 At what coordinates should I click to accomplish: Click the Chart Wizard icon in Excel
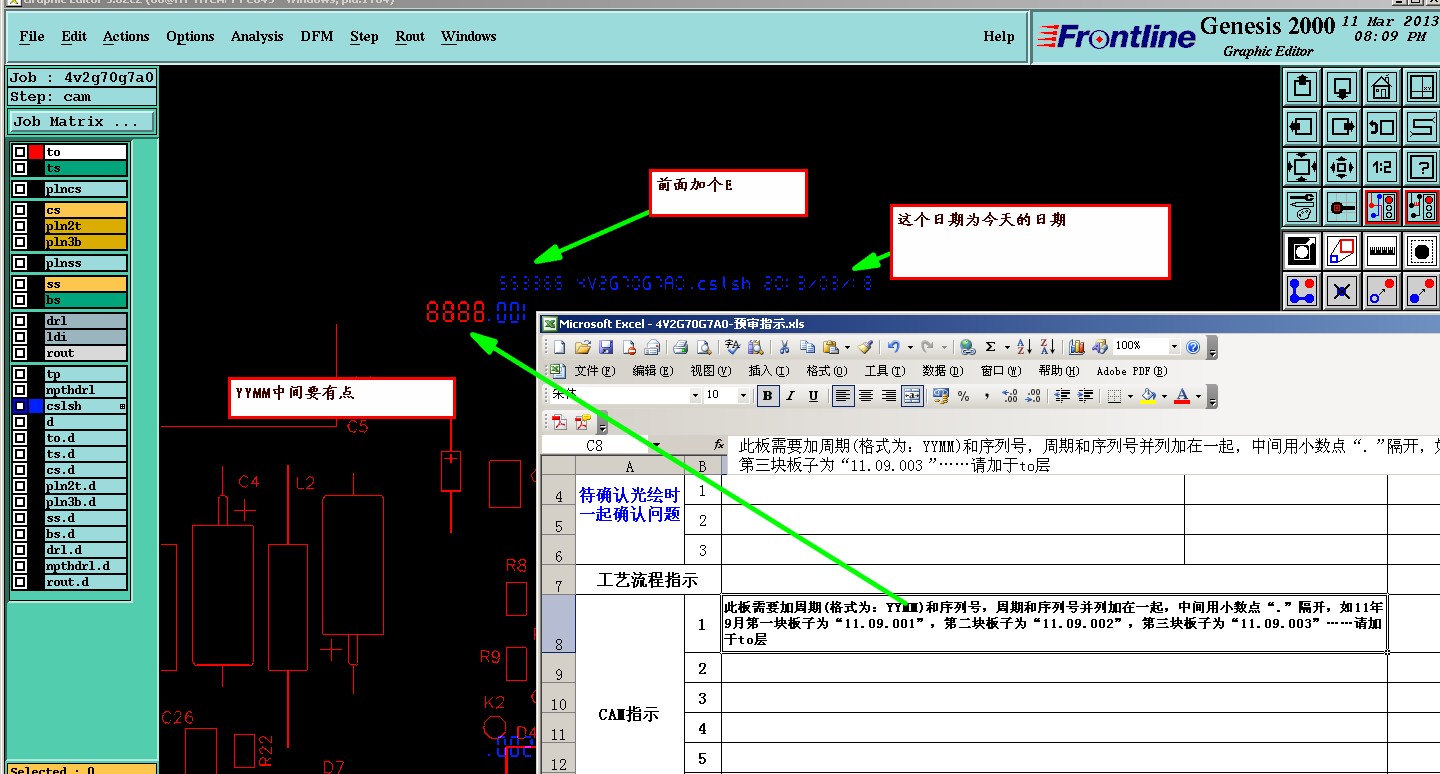[x=1077, y=347]
